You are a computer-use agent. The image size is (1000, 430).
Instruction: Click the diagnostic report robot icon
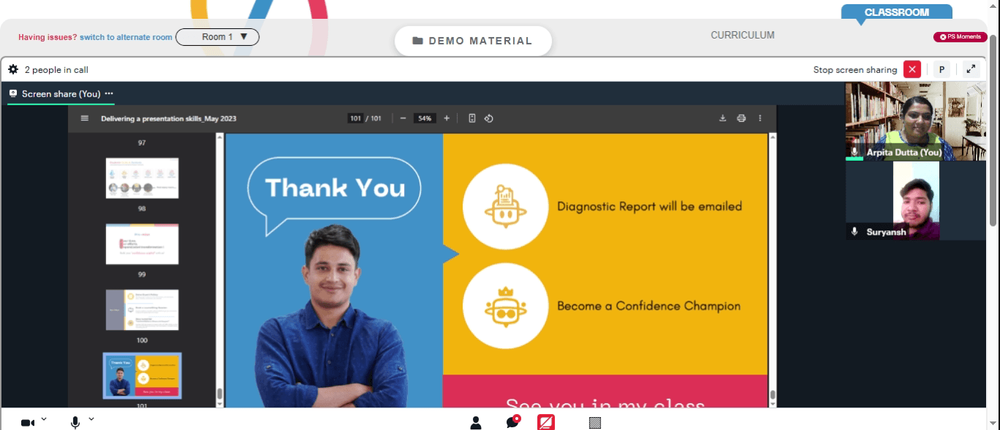click(x=505, y=206)
